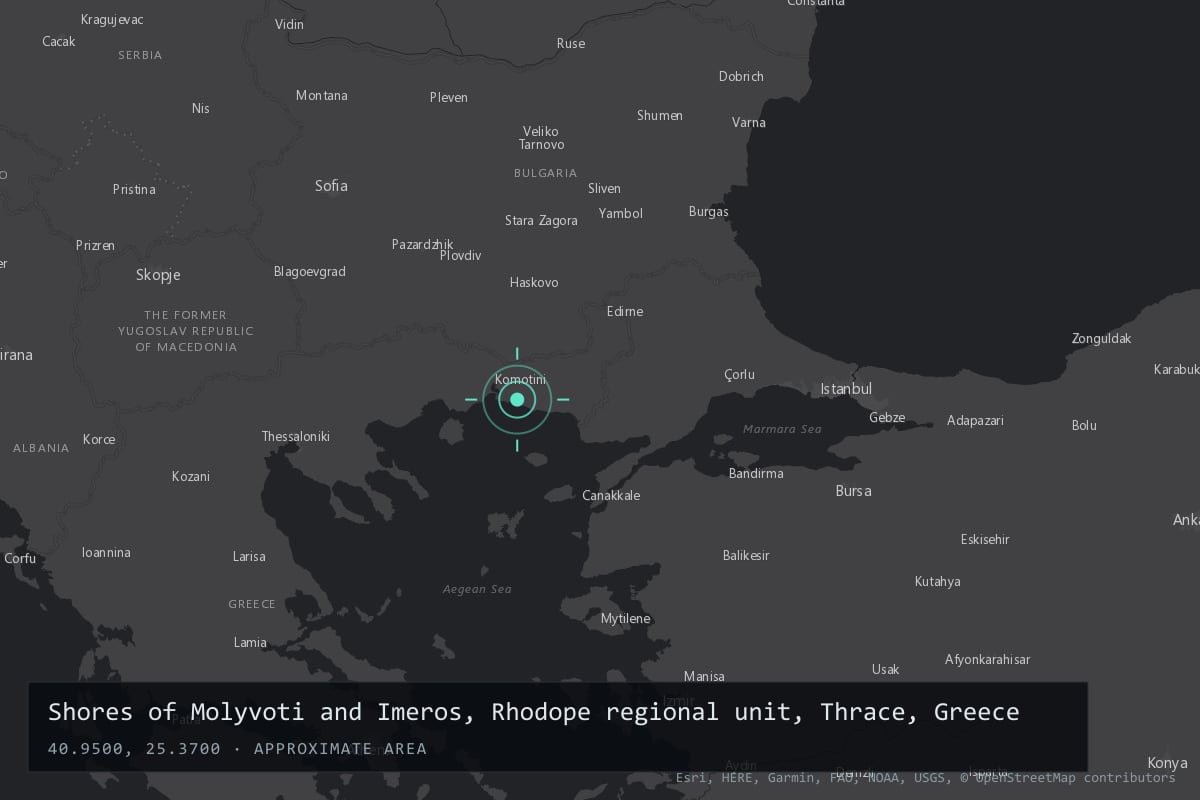Click the Shores of Molyvoti and Imeros title
Image resolution: width=1200 pixels, height=800 pixels.
[534, 712]
